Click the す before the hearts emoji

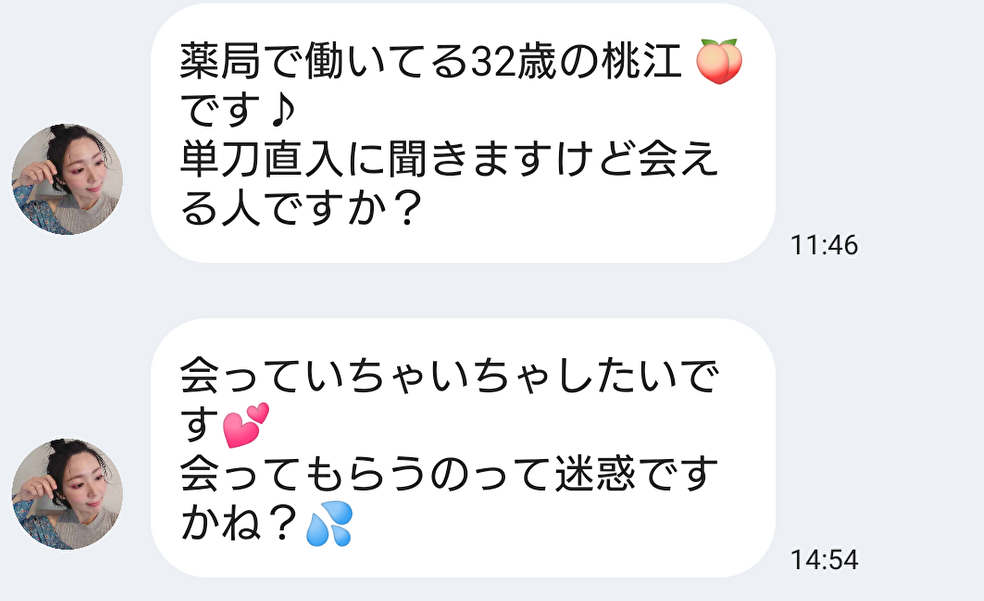pyautogui.click(x=200, y=425)
